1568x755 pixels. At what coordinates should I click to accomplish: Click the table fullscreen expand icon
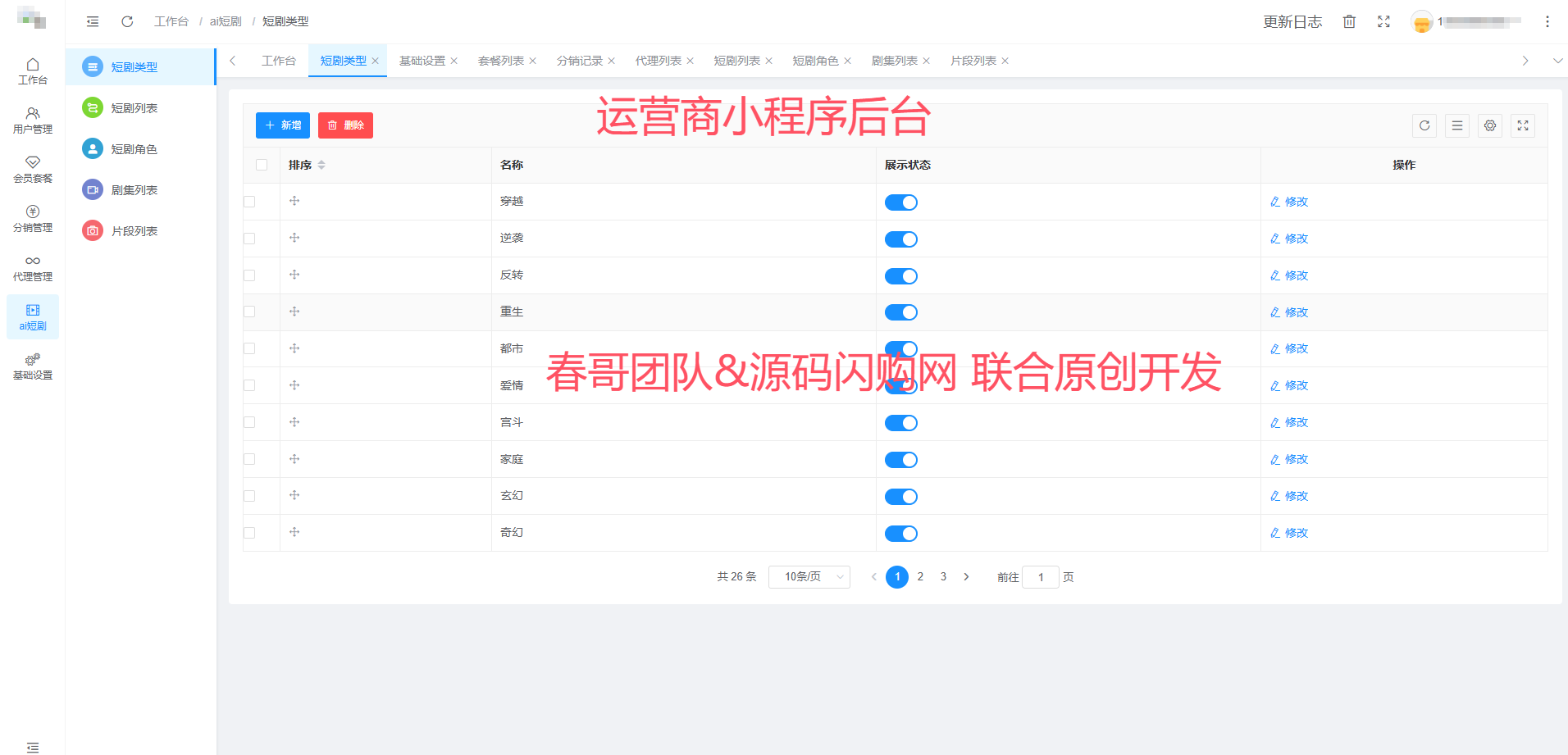pos(1523,125)
